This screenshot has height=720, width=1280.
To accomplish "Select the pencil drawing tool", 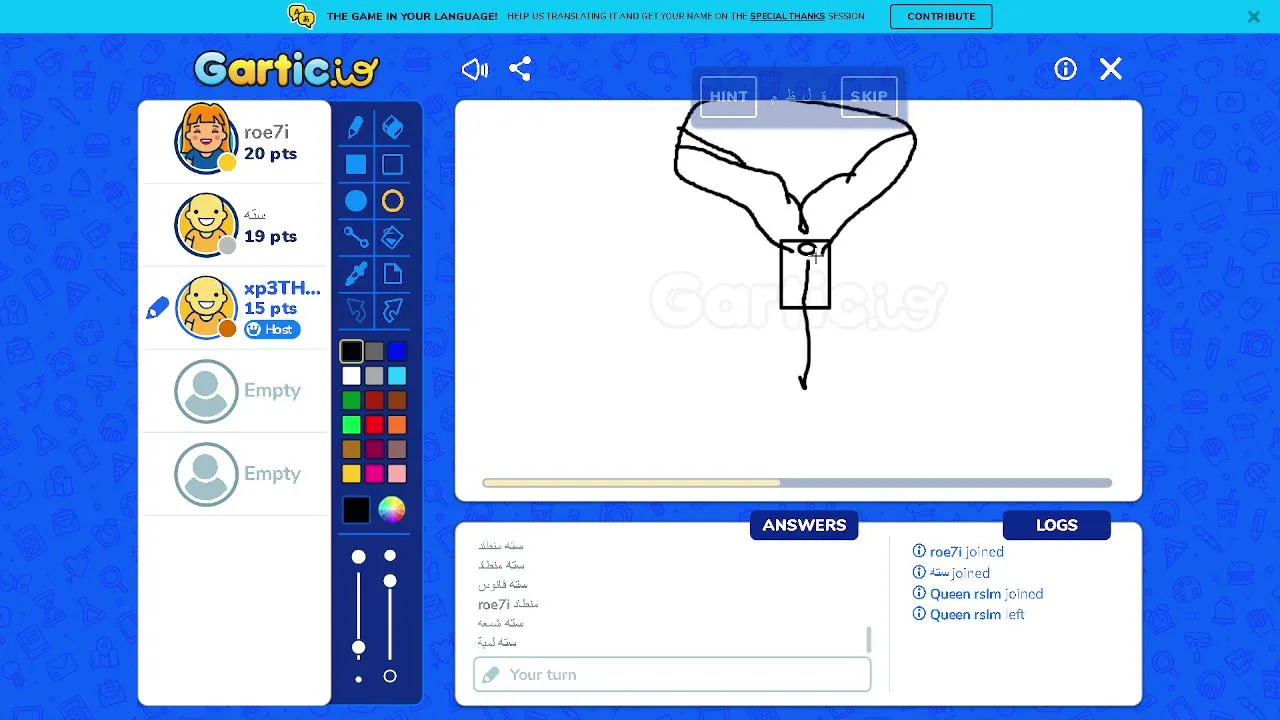I will pos(356,127).
